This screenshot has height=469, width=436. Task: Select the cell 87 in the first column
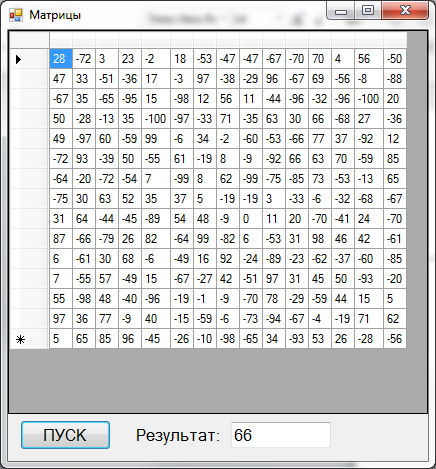point(61,239)
